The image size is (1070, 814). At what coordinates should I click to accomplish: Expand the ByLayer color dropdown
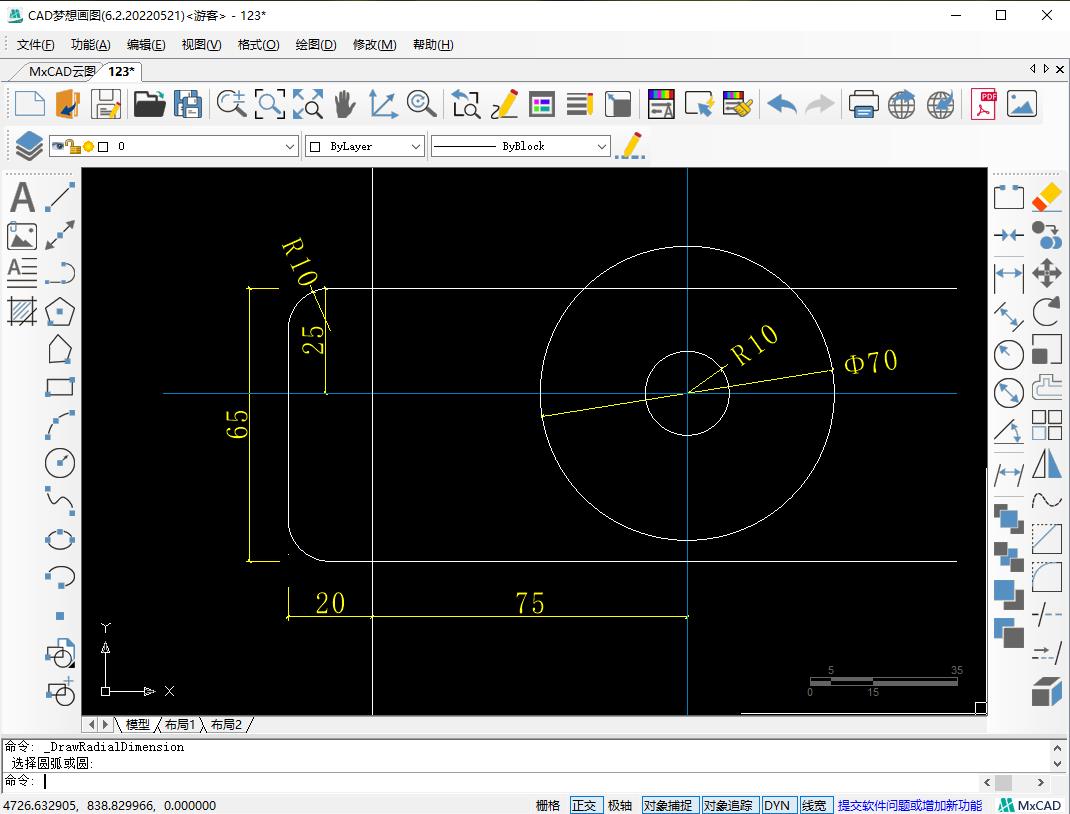(416, 146)
